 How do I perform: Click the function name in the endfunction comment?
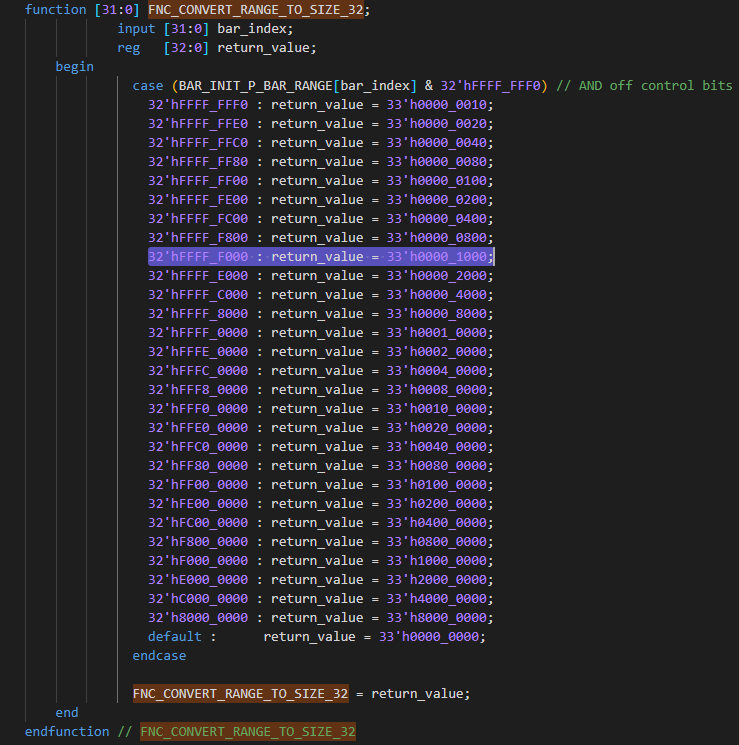[248, 731]
